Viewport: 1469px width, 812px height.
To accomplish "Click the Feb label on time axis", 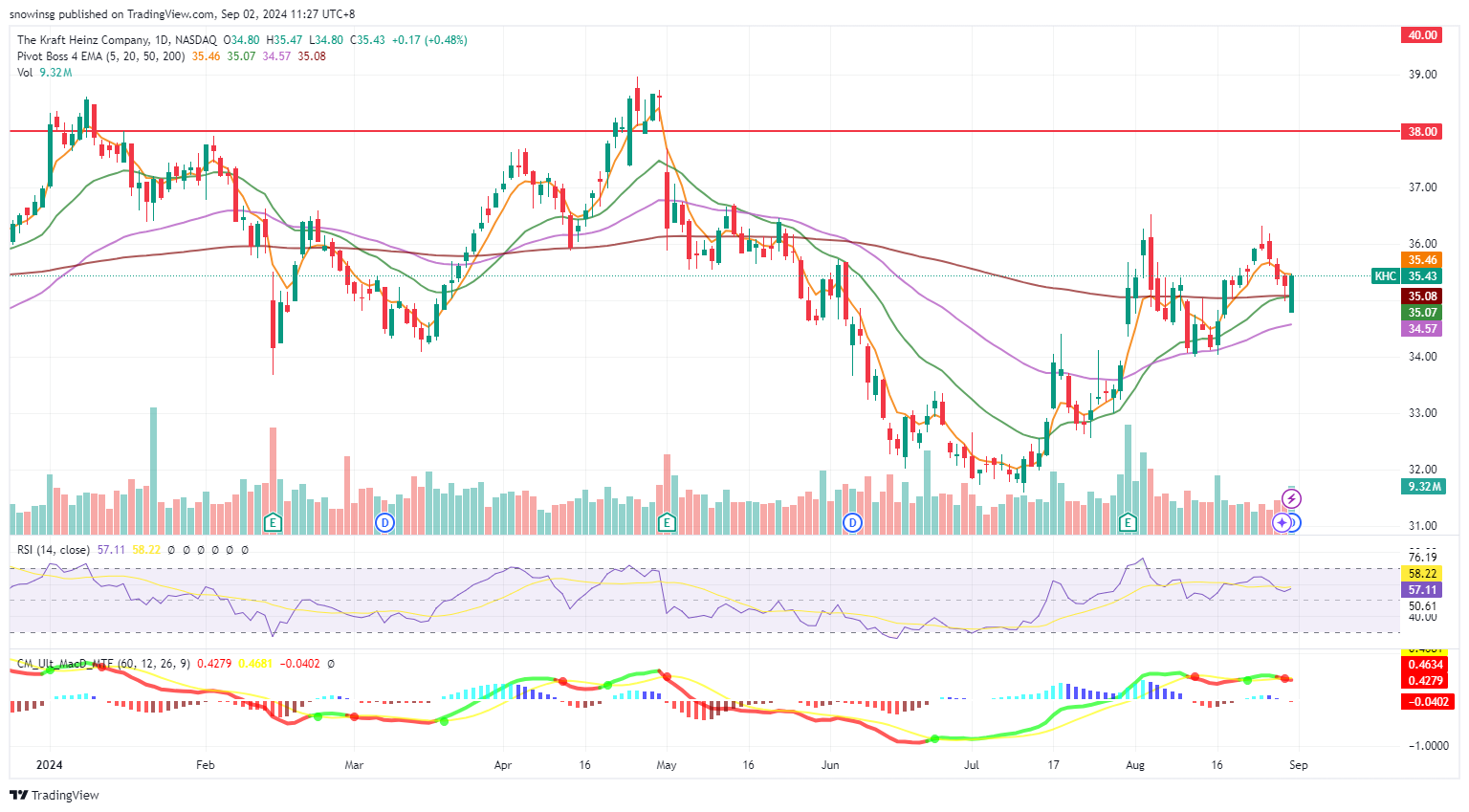I will point(205,765).
